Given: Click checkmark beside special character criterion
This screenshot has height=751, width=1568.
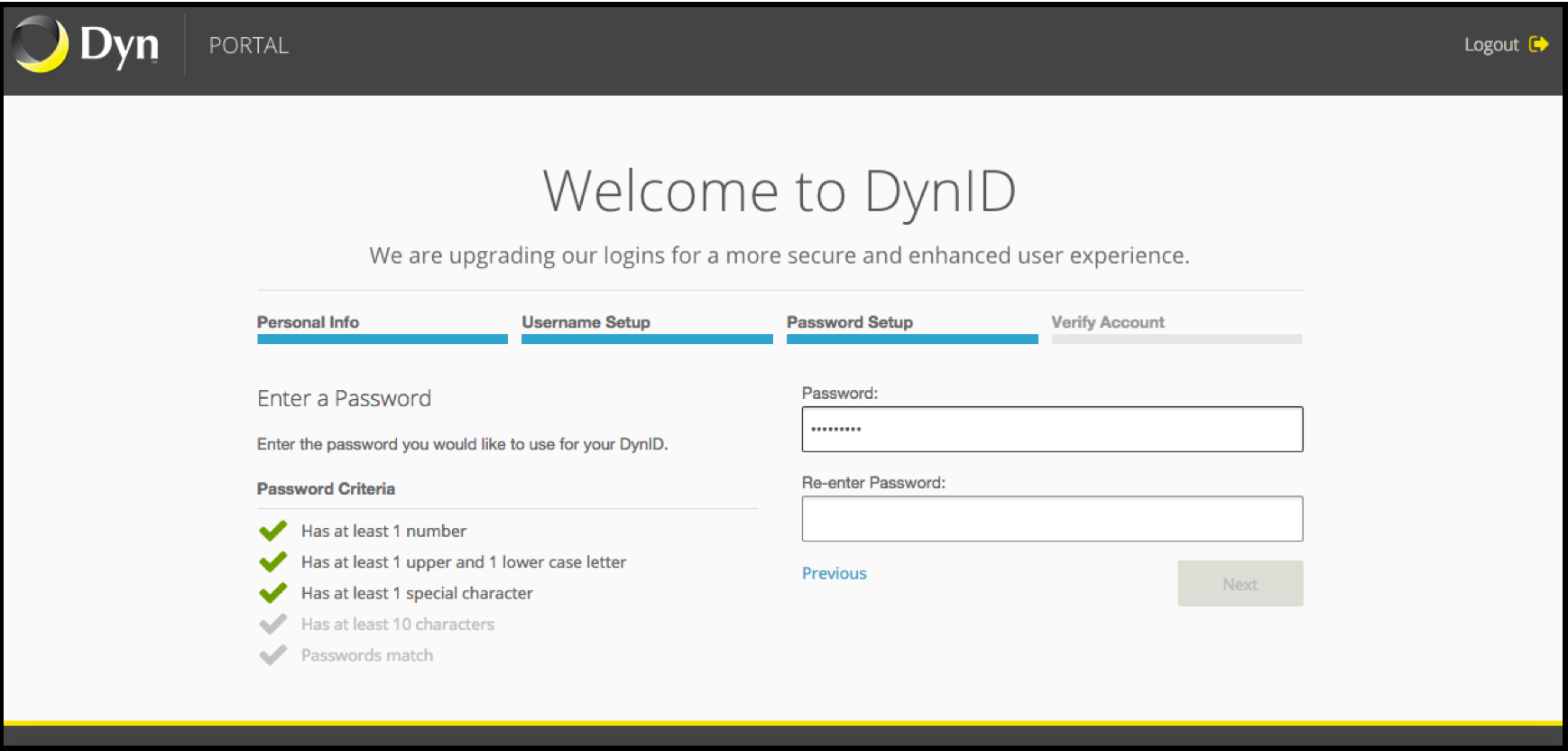Looking at the screenshot, I should click(x=272, y=593).
